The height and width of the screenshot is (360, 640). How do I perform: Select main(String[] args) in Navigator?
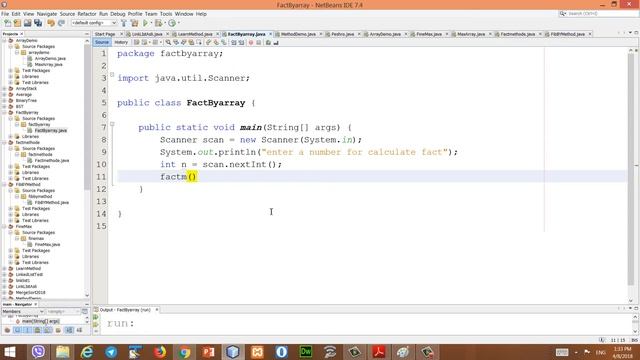(40, 322)
